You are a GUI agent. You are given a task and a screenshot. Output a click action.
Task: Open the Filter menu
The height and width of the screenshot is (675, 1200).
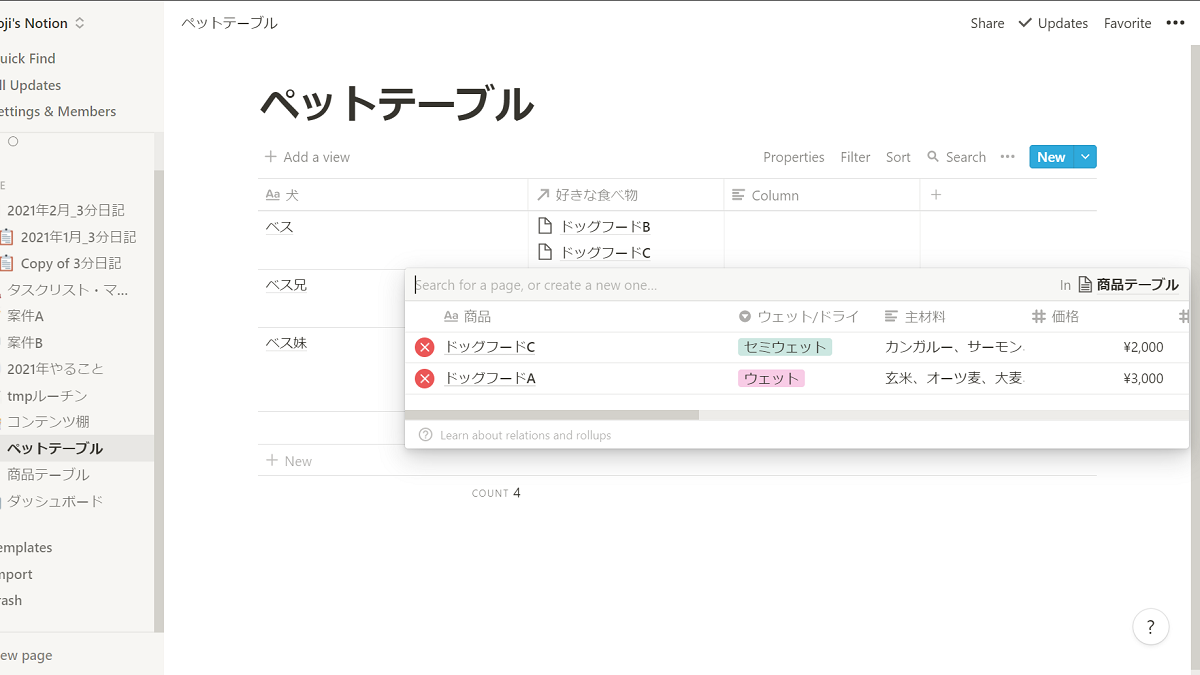click(855, 157)
